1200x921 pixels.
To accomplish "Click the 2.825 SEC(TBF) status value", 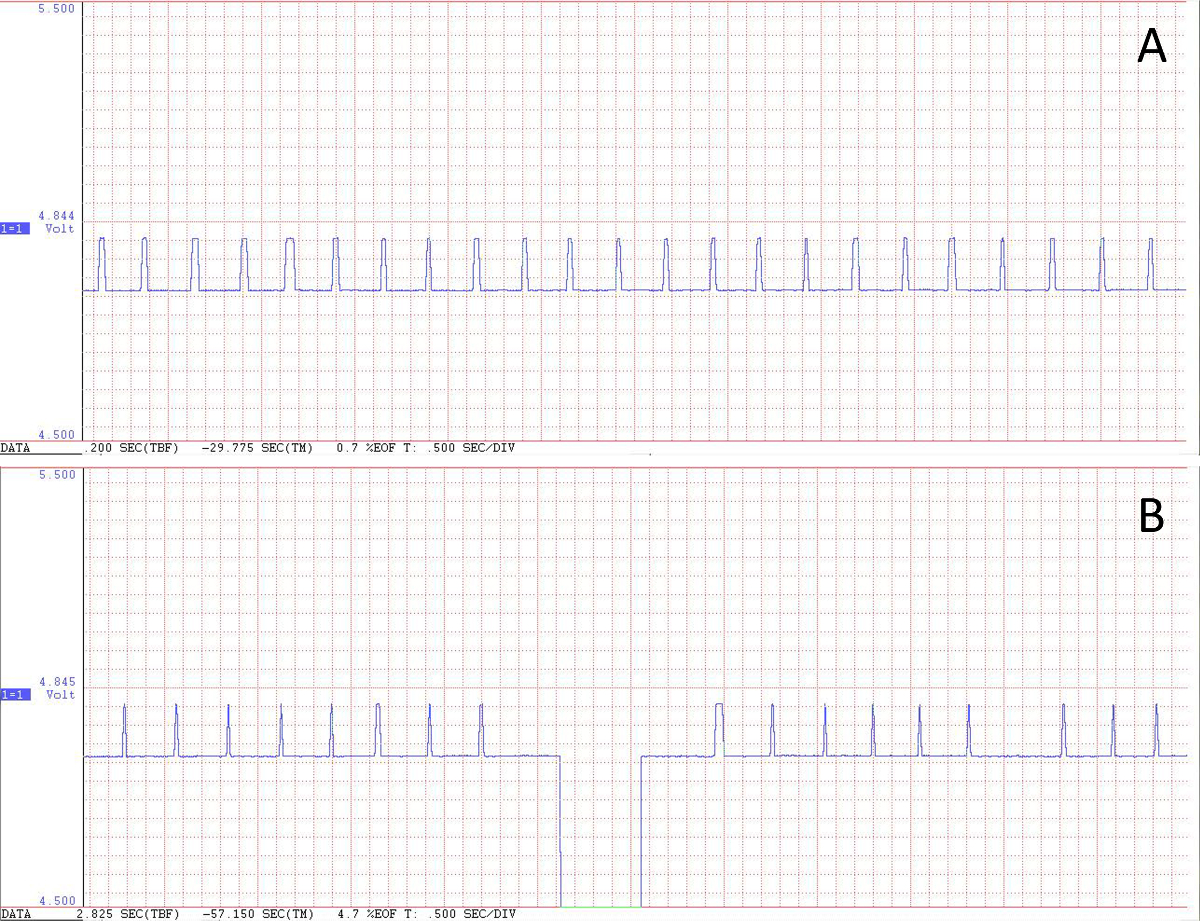I will coord(127,914).
